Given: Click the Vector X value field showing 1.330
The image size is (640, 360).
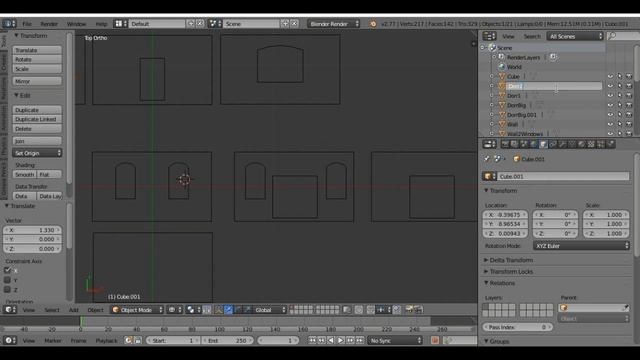Looking at the screenshot, I should tap(33, 230).
